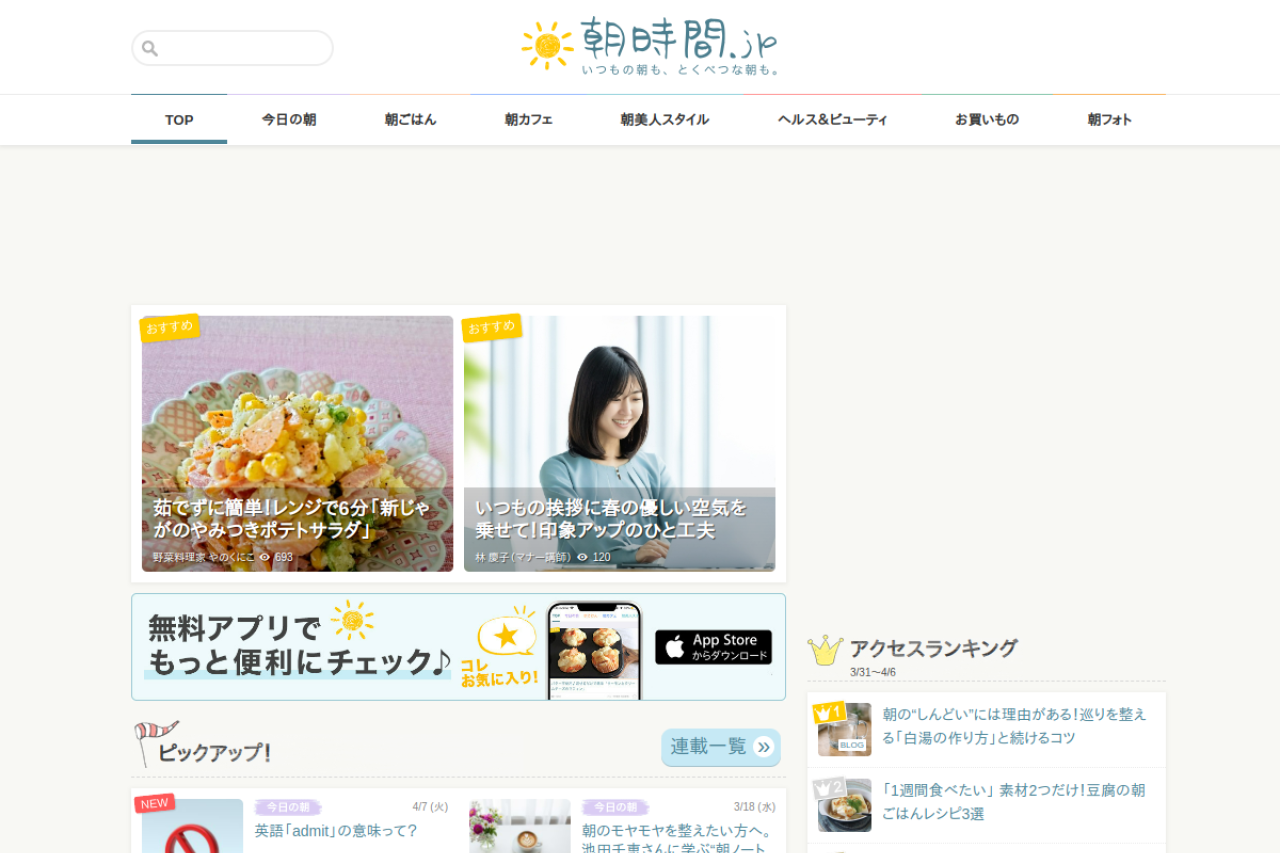Open the 連載一覧 series list button
The height and width of the screenshot is (853, 1280).
click(x=720, y=747)
